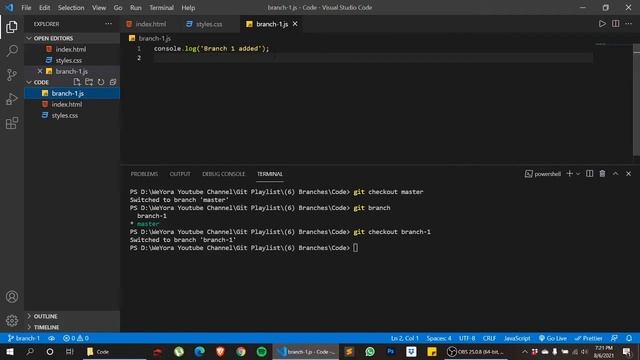The height and width of the screenshot is (360, 640).
Task: Start server with Go Live button
Action: (x=553, y=338)
